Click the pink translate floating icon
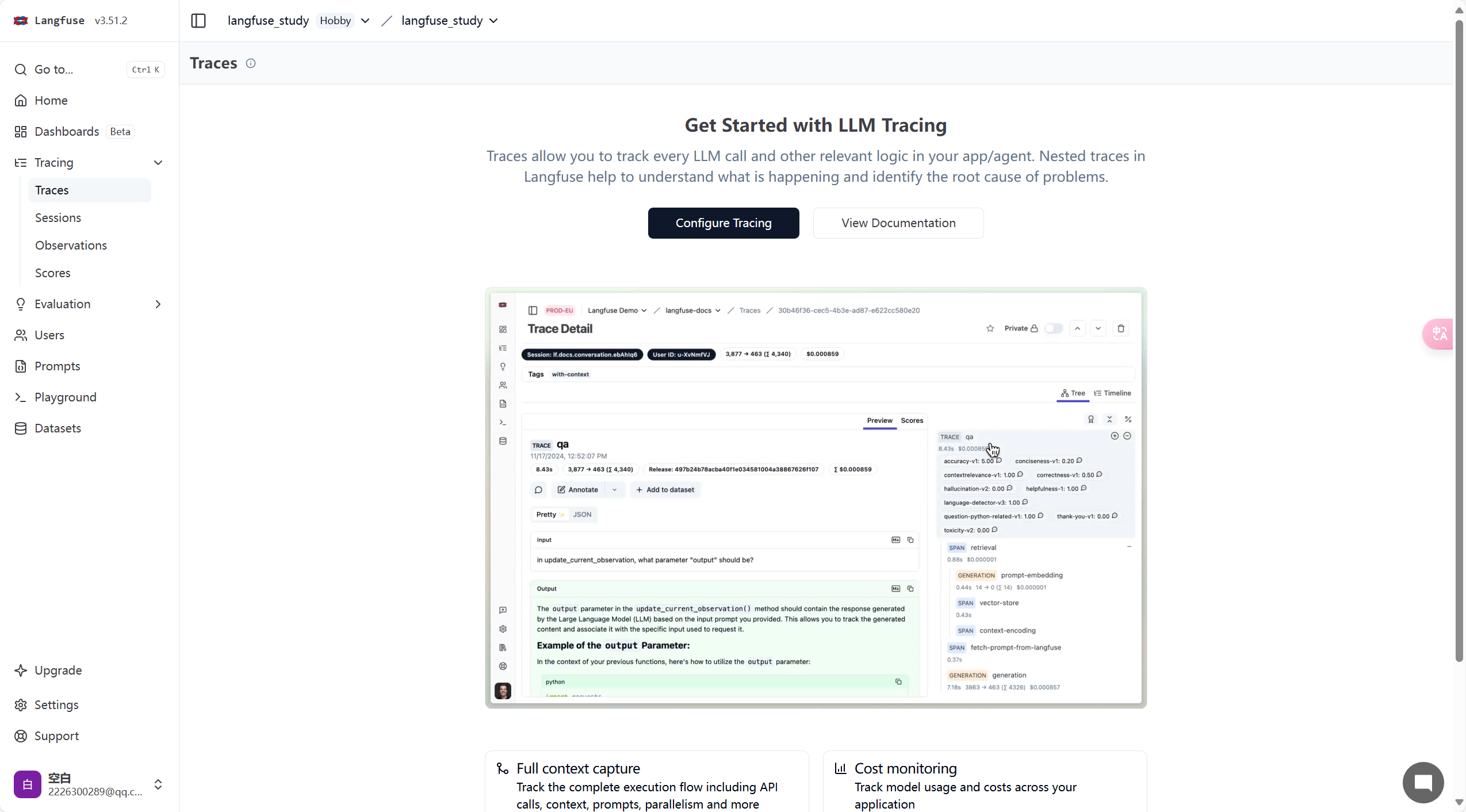 1438,334
